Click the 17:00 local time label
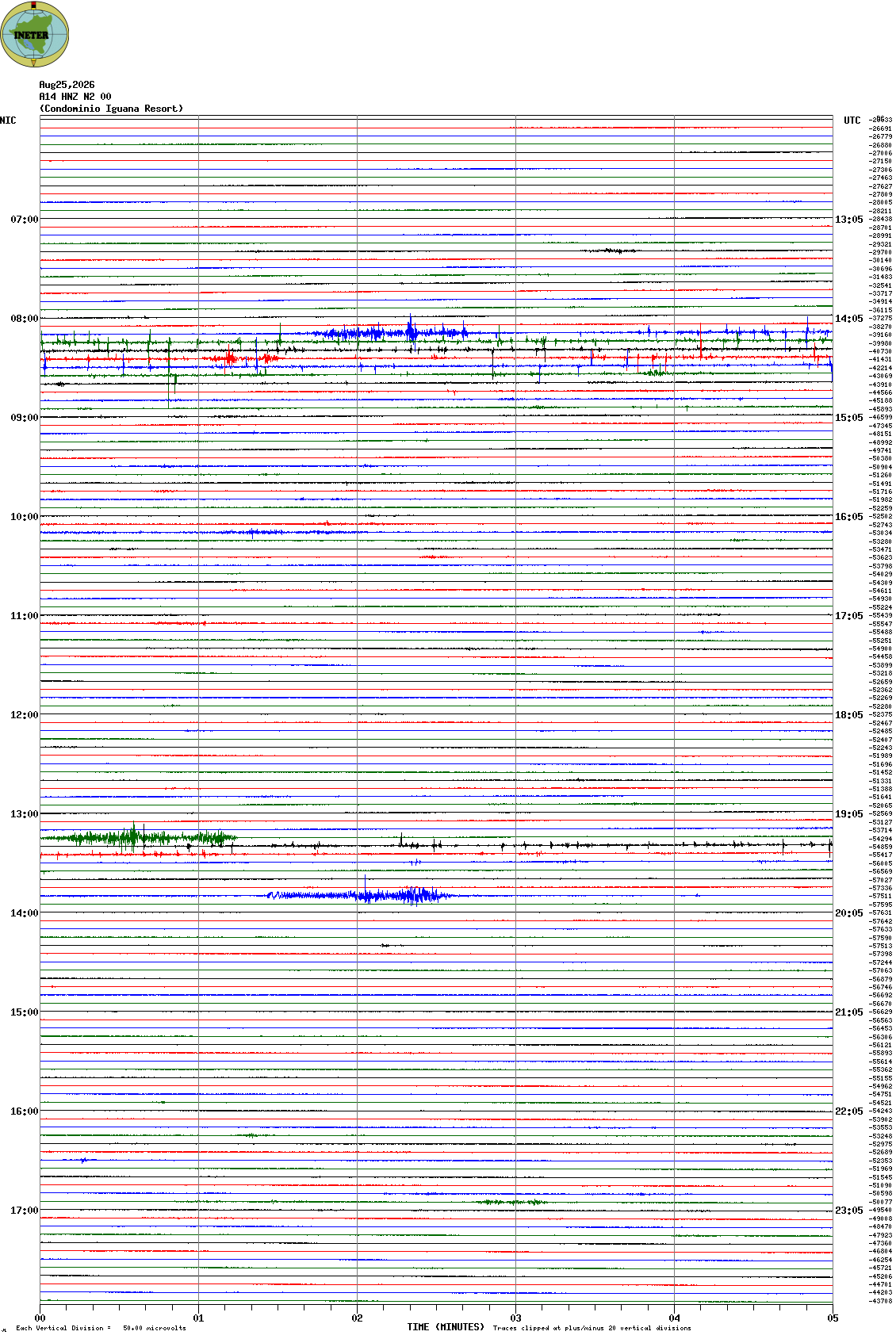 (24, 1211)
